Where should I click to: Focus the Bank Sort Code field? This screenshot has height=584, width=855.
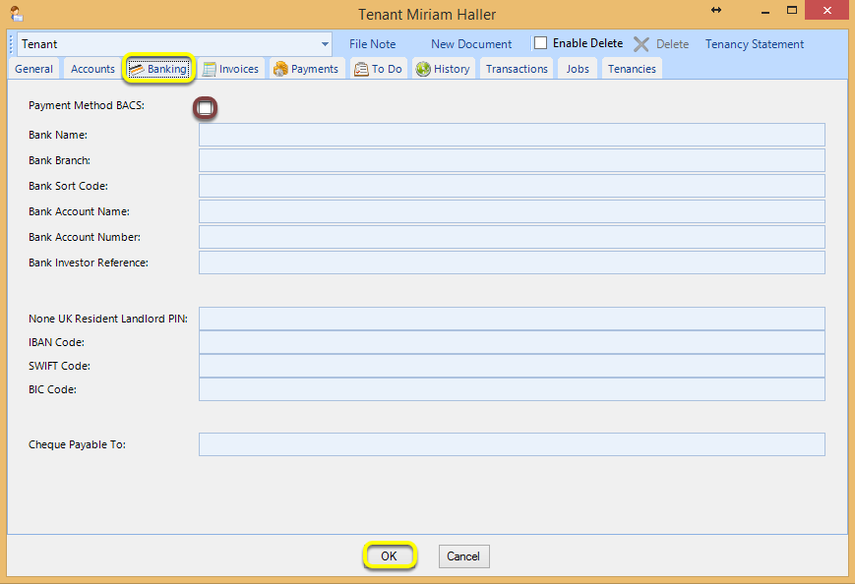pyautogui.click(x=511, y=186)
